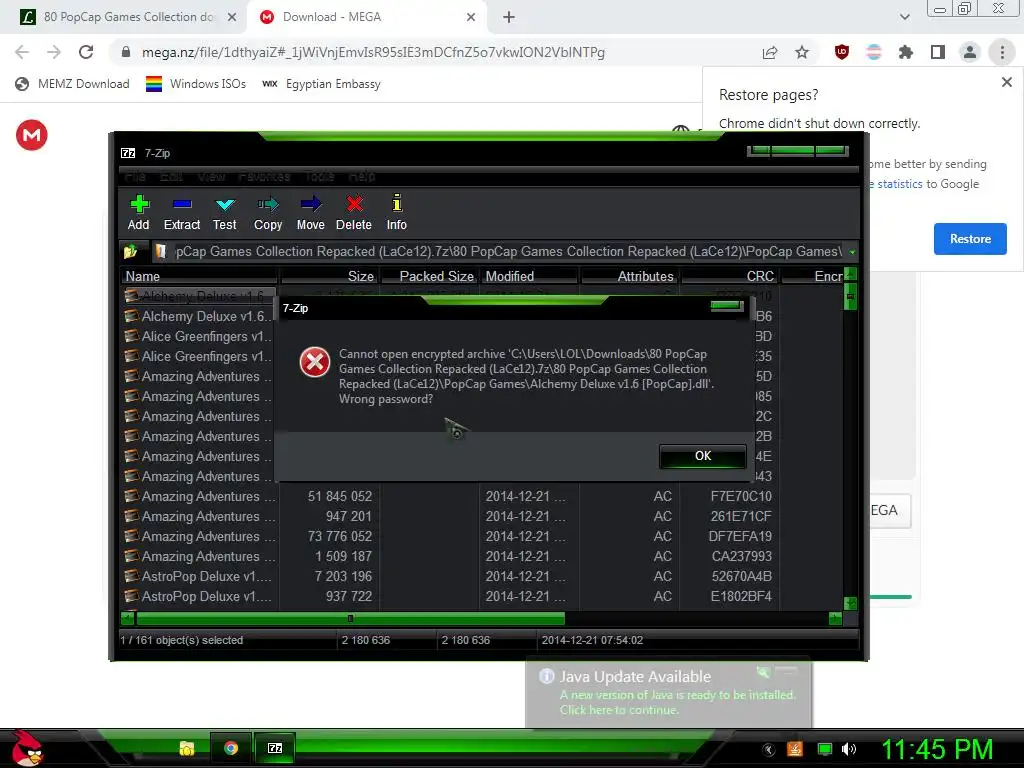Click the taskbar clock 11:45 PM
1024x768 pixels.
point(937,749)
